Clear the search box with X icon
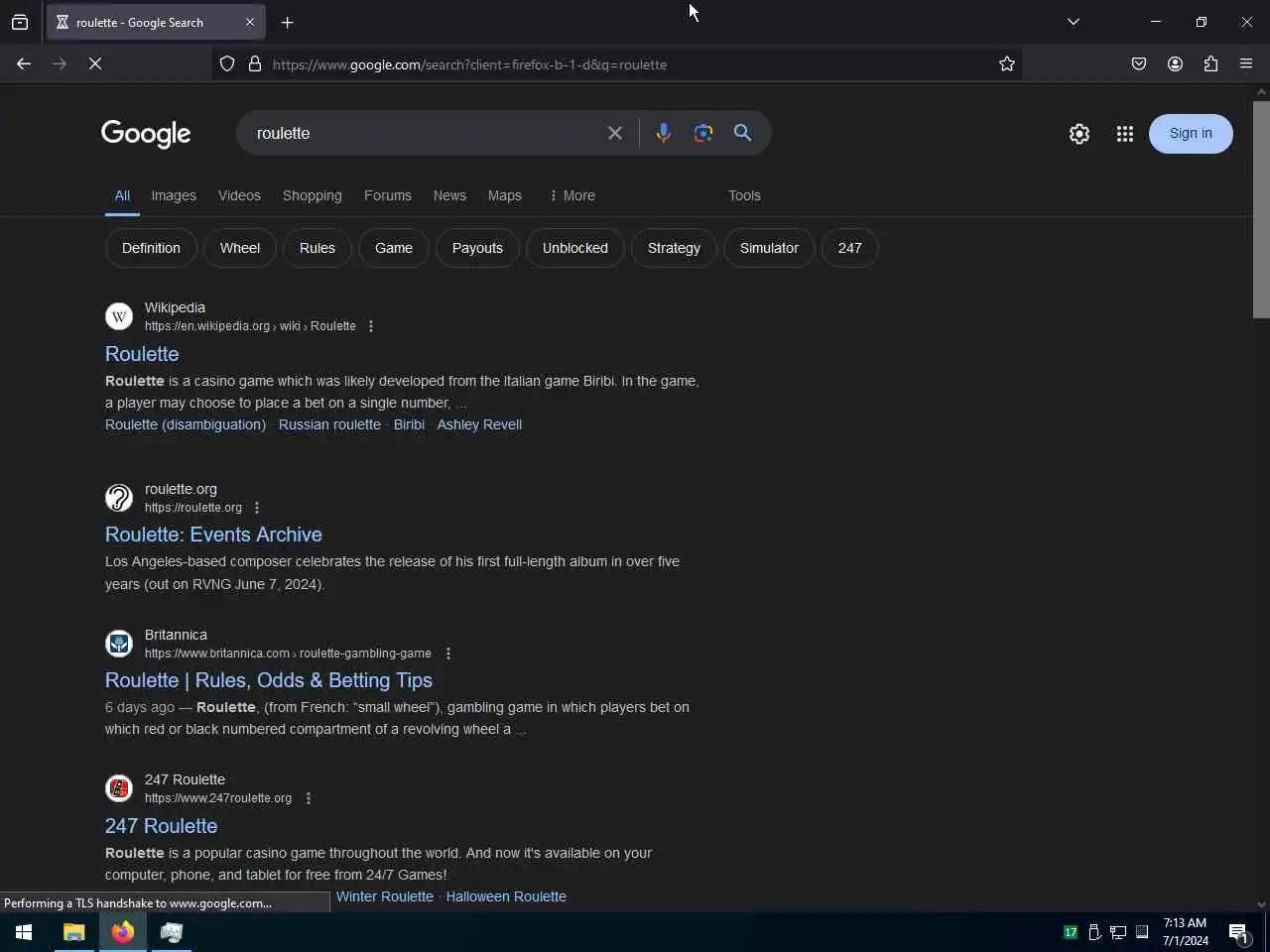The width and height of the screenshot is (1270, 952). click(x=615, y=133)
